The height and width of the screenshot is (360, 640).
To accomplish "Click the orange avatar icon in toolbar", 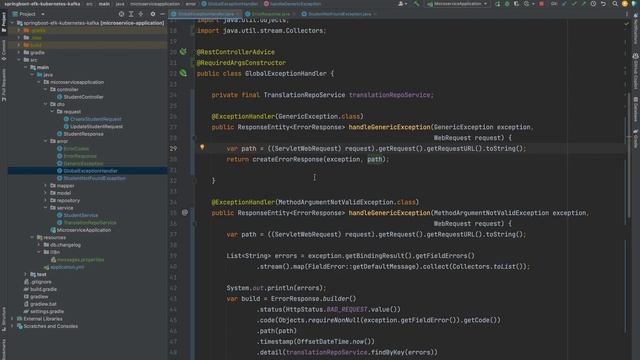I will [624, 4].
